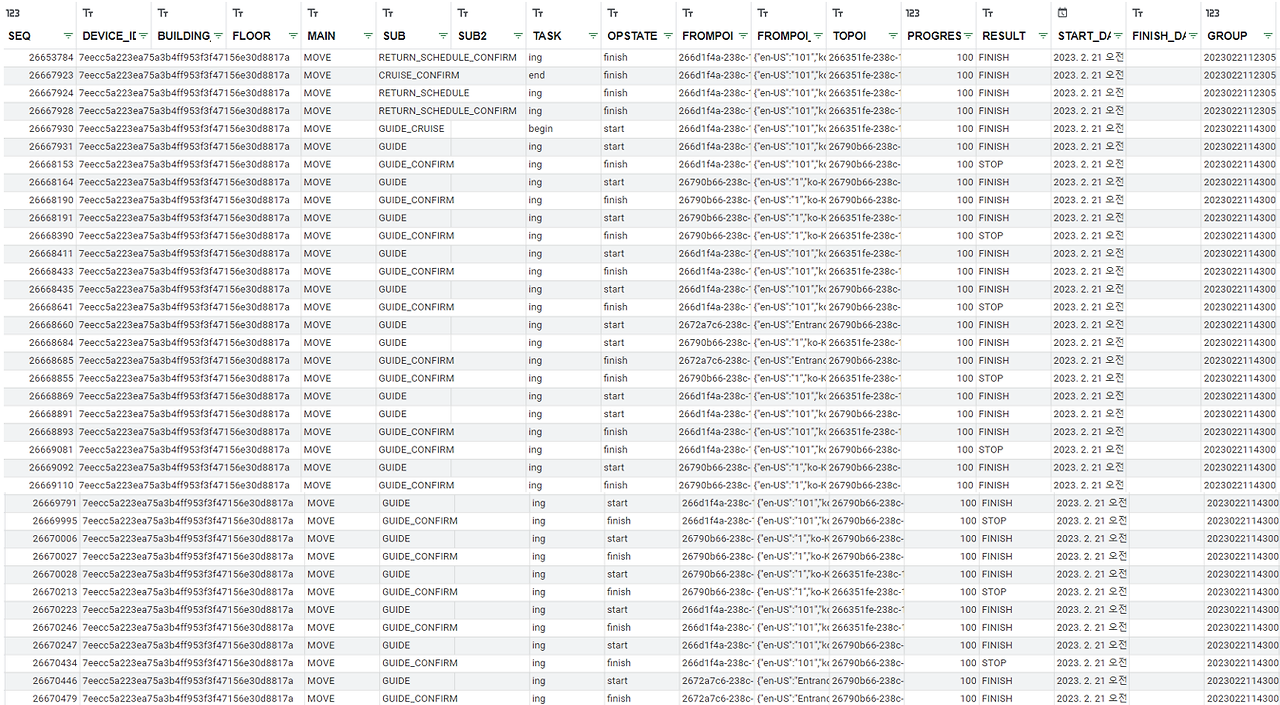The height and width of the screenshot is (705, 1280).
Task: Click the text type icon above MAIN
Action: pos(313,13)
